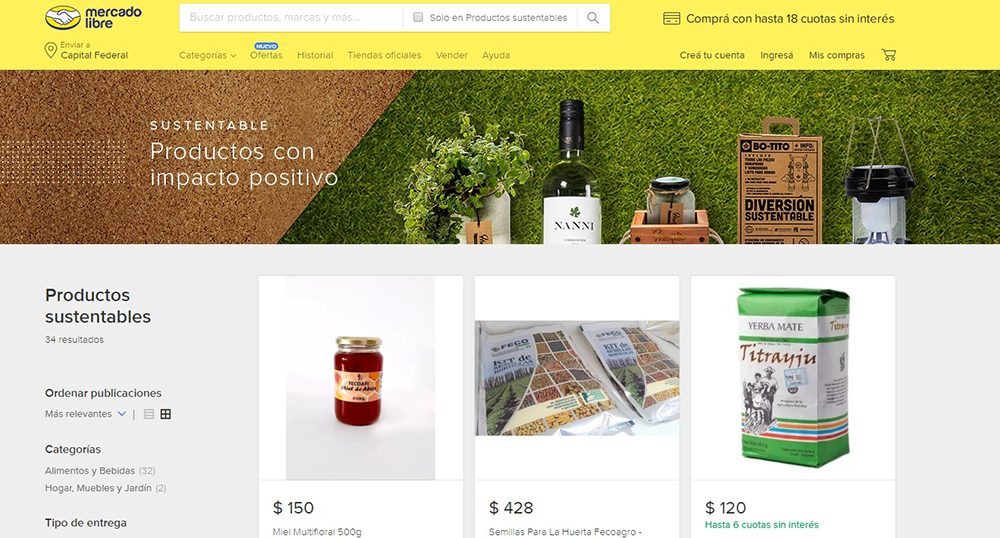
Task: Check Solo en Productos sustentables
Action: 418,17
